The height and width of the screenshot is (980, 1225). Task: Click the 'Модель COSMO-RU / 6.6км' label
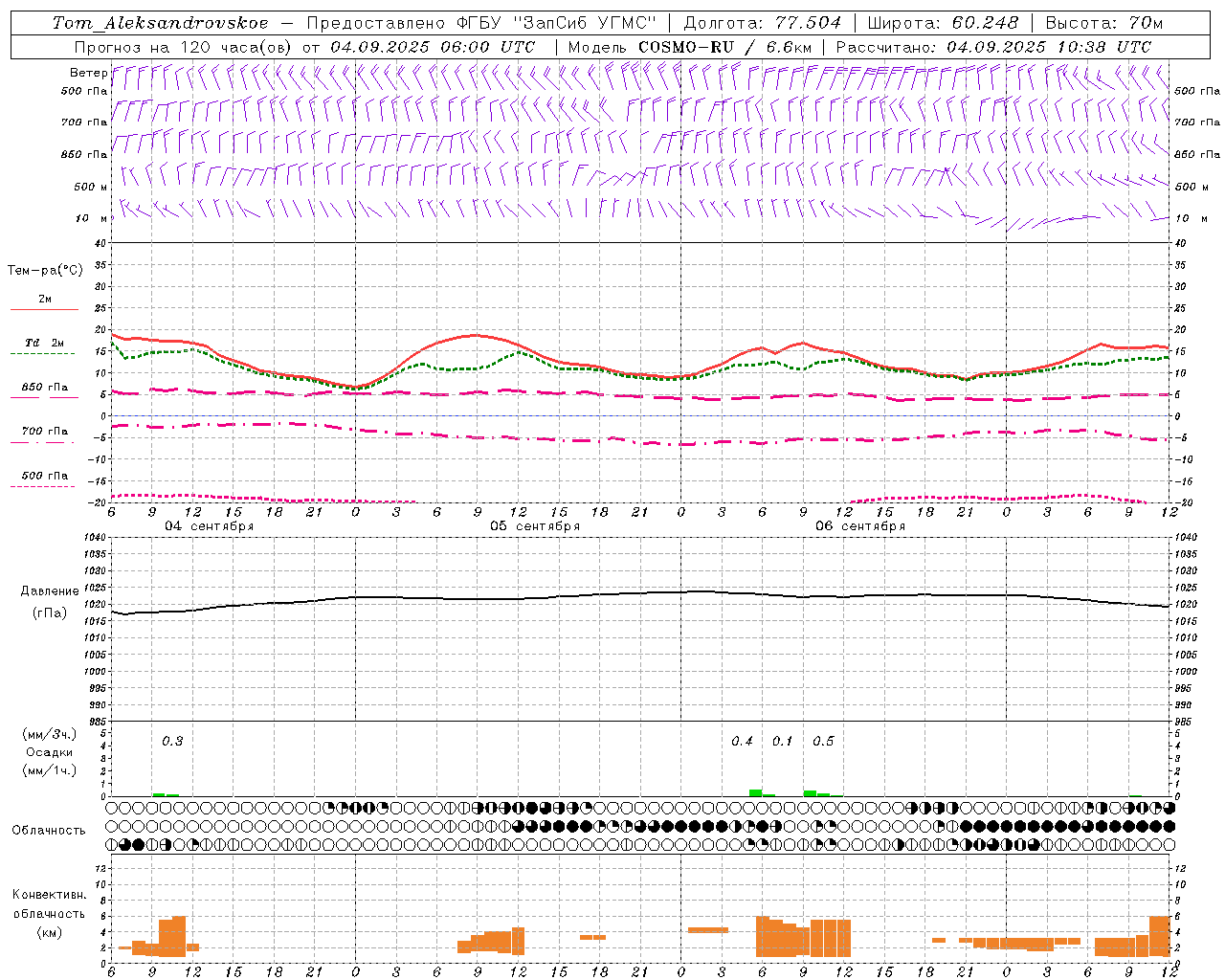coord(690,47)
